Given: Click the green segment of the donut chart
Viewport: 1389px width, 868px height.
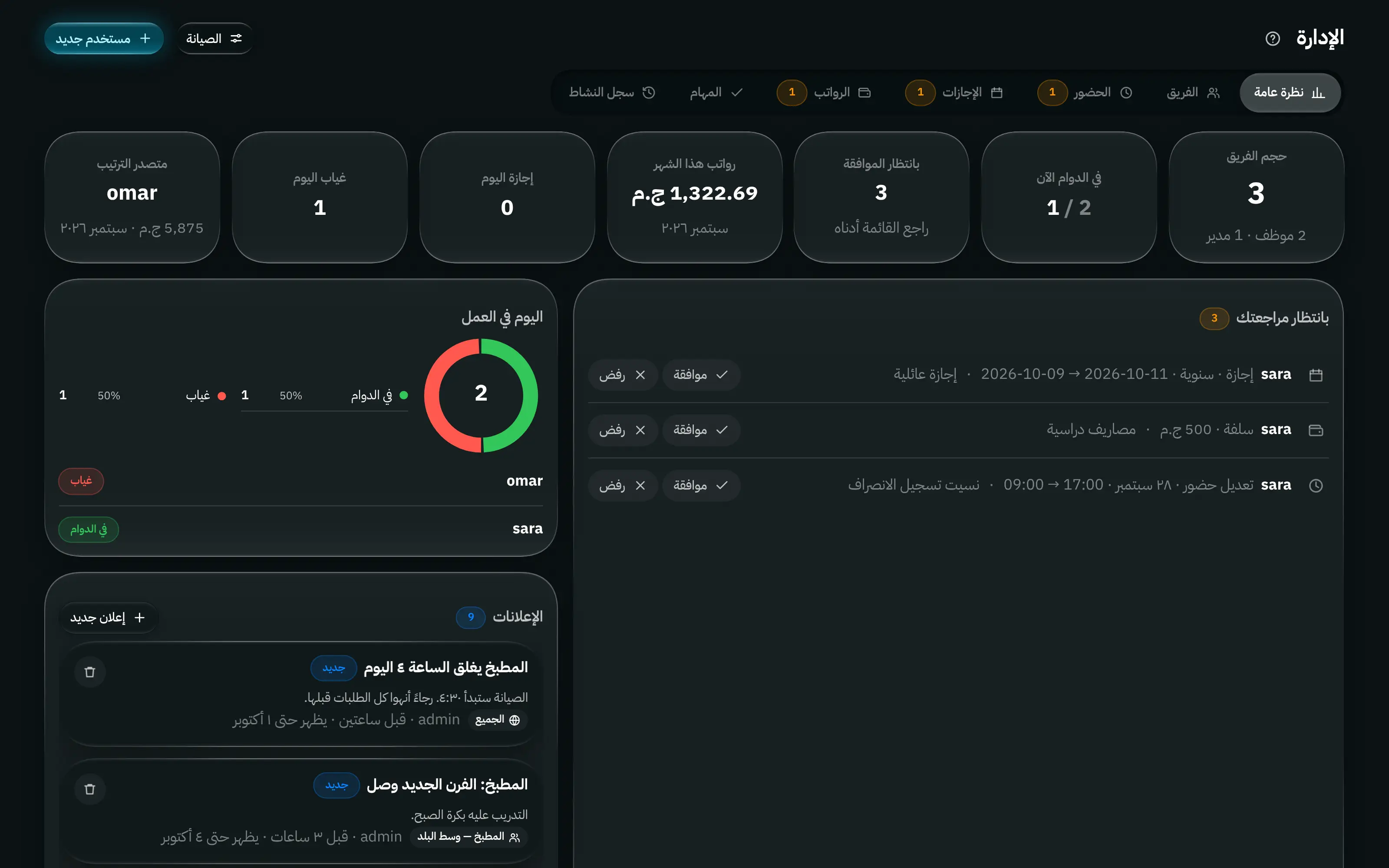Looking at the screenshot, I should coord(530,395).
